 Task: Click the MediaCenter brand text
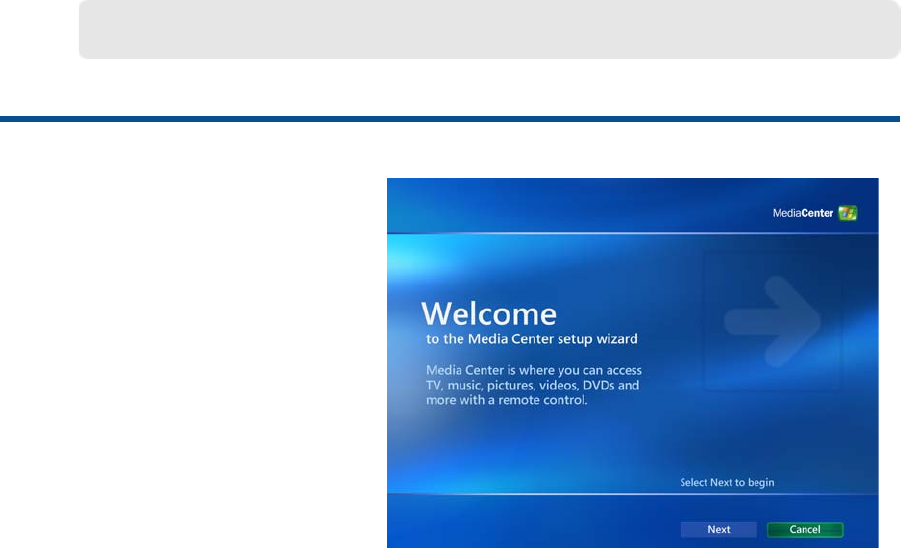point(802,213)
